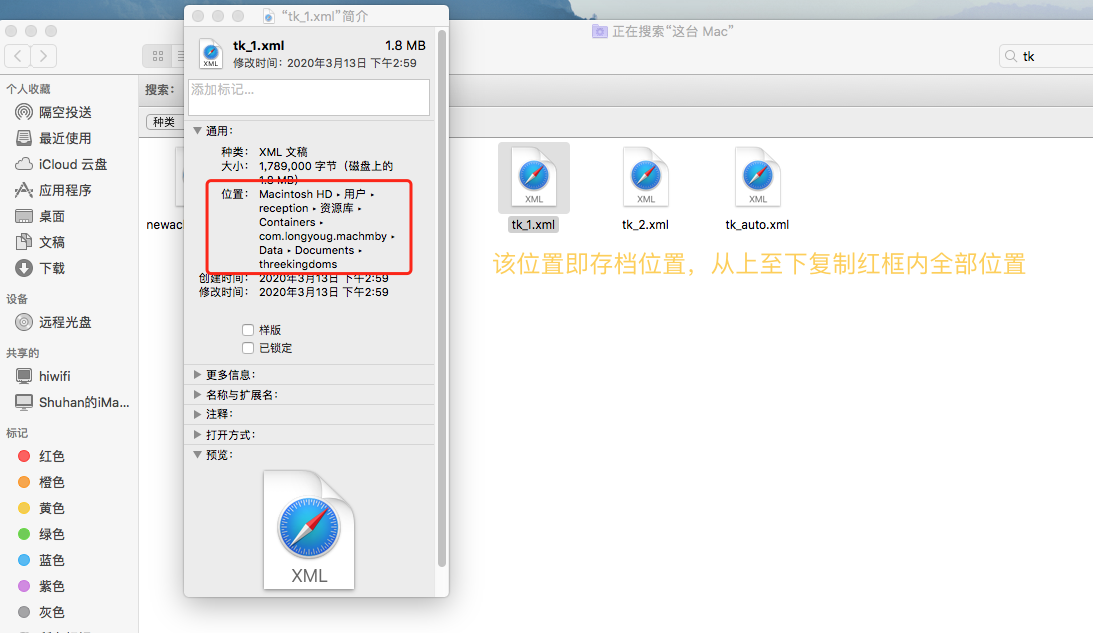Image resolution: width=1093 pixels, height=633 pixels.
Task: Click search magnifier icon in Finder
Action: (x=1011, y=56)
